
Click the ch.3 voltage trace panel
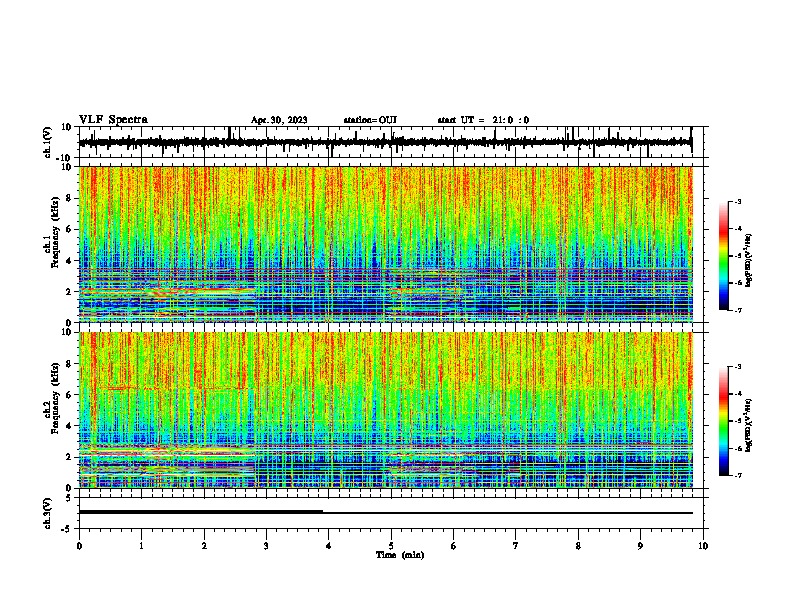point(391,513)
